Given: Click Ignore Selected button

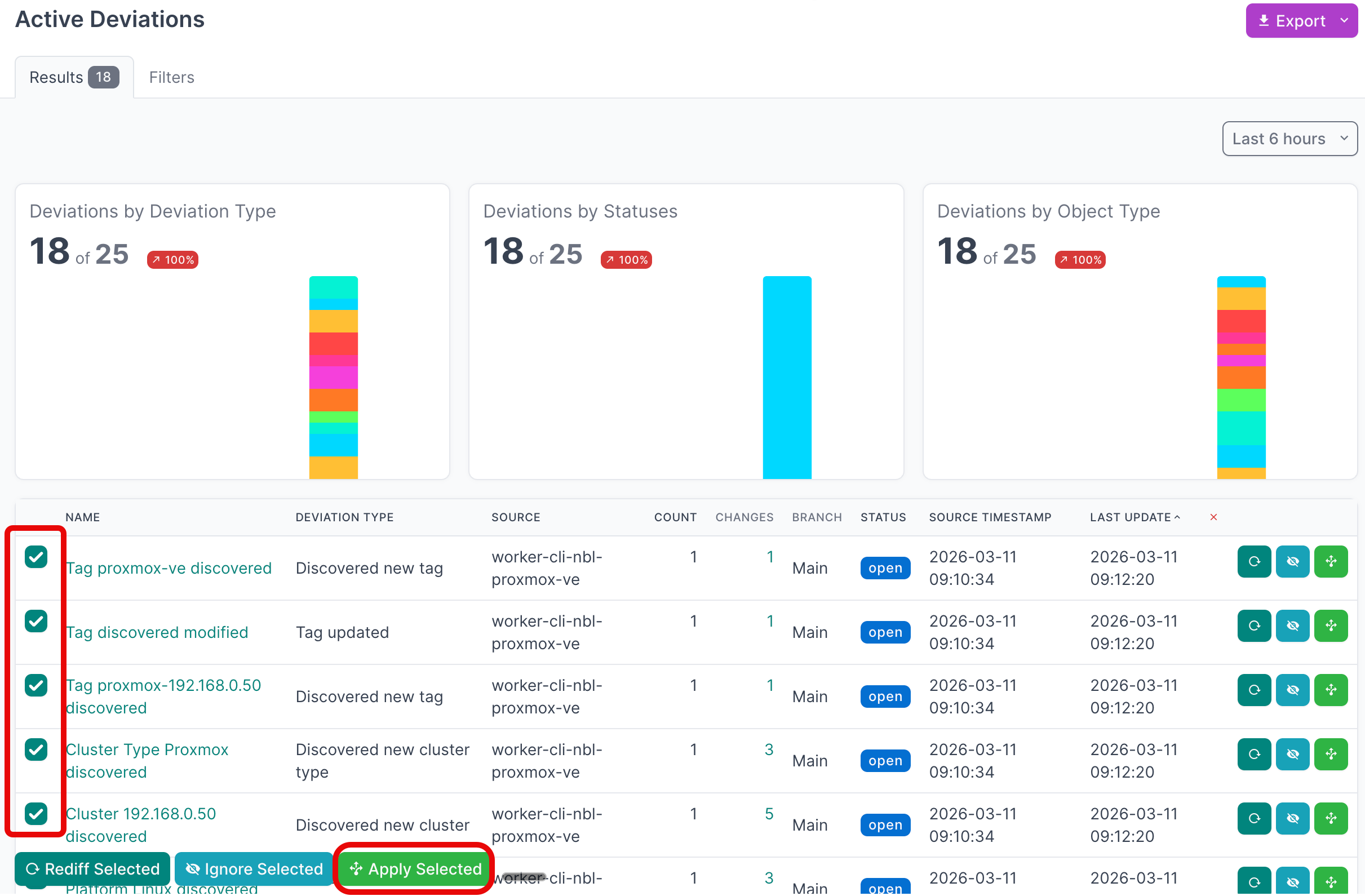Looking at the screenshot, I should pos(254,868).
